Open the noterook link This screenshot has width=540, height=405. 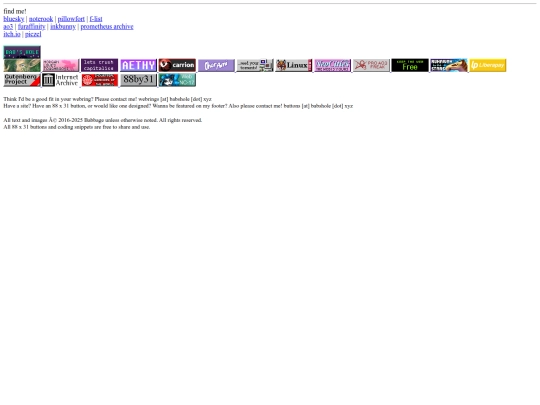41,19
